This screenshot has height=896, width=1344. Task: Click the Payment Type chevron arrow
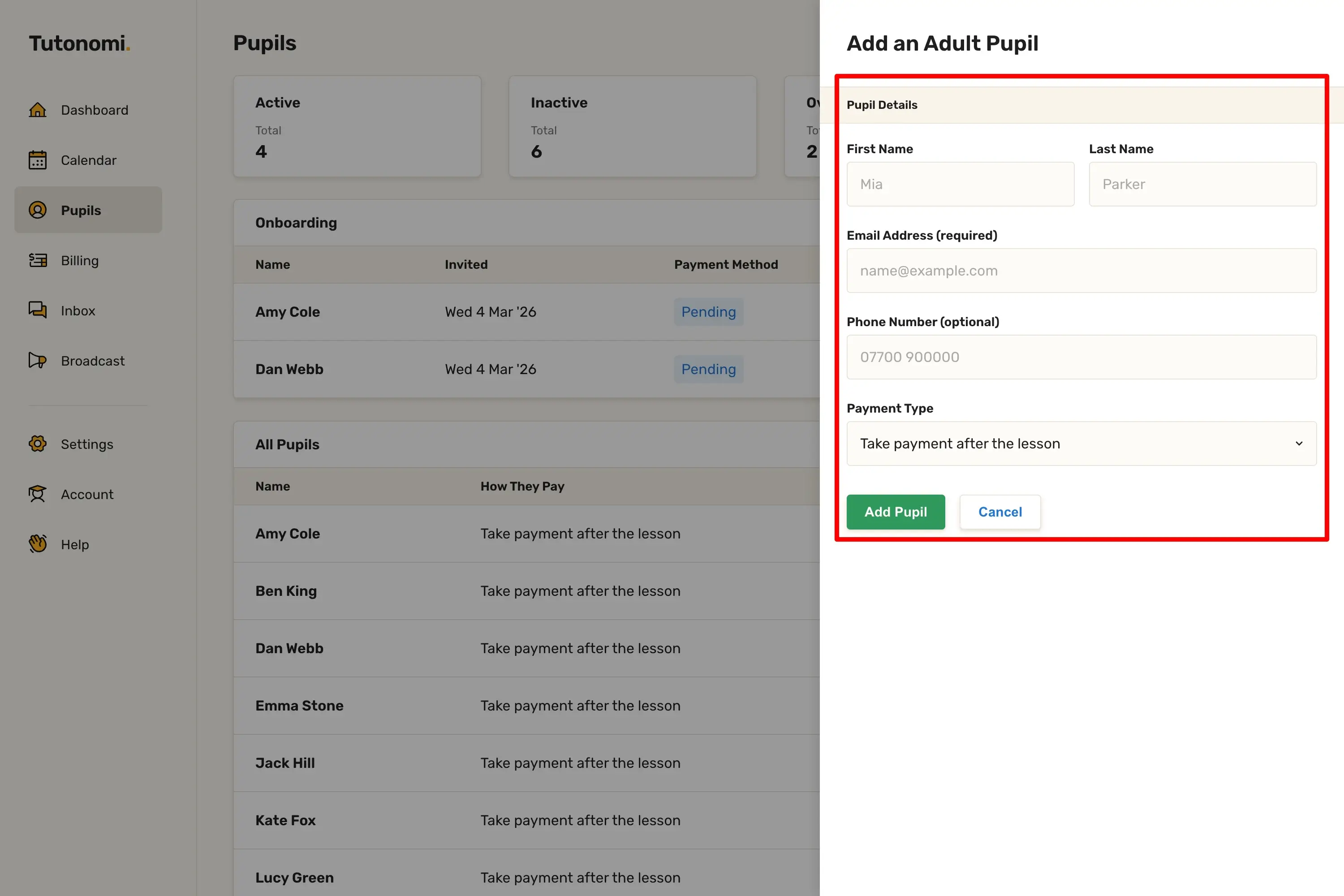(x=1299, y=444)
